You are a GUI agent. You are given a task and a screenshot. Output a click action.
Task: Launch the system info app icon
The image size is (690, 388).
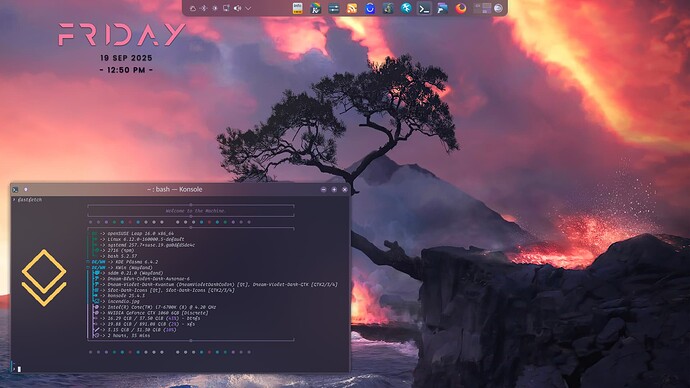tap(297, 8)
